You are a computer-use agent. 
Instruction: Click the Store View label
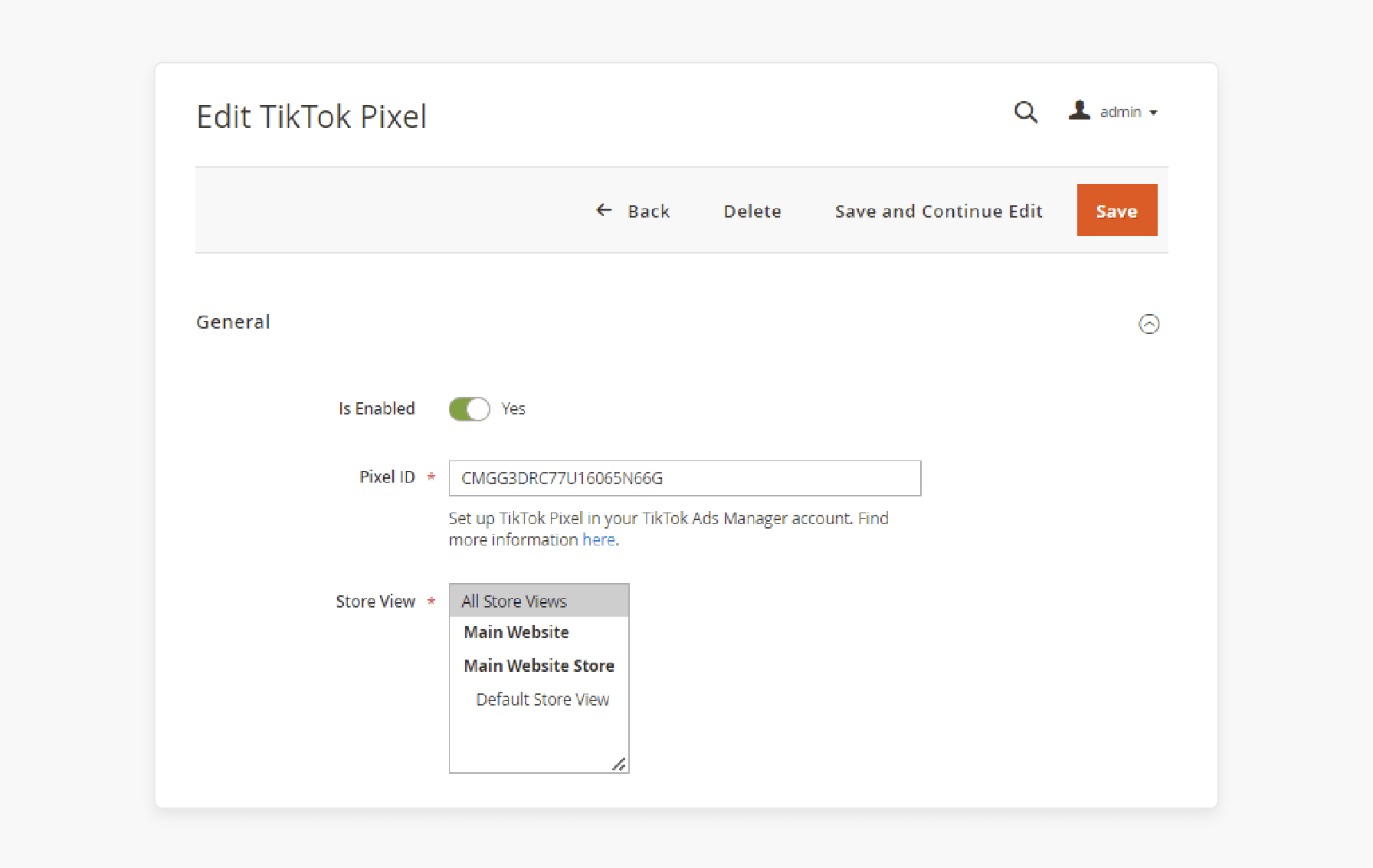375,601
